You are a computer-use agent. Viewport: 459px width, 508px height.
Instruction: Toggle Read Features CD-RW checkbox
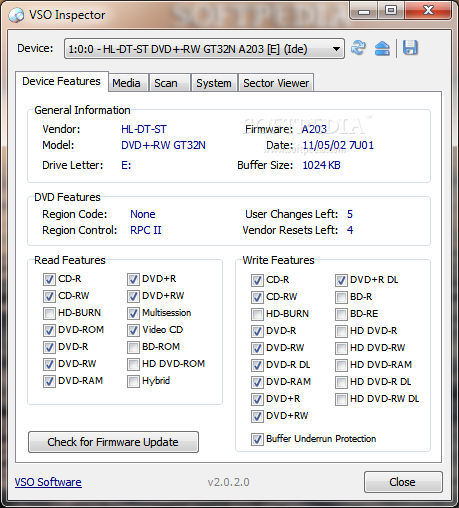[49, 296]
